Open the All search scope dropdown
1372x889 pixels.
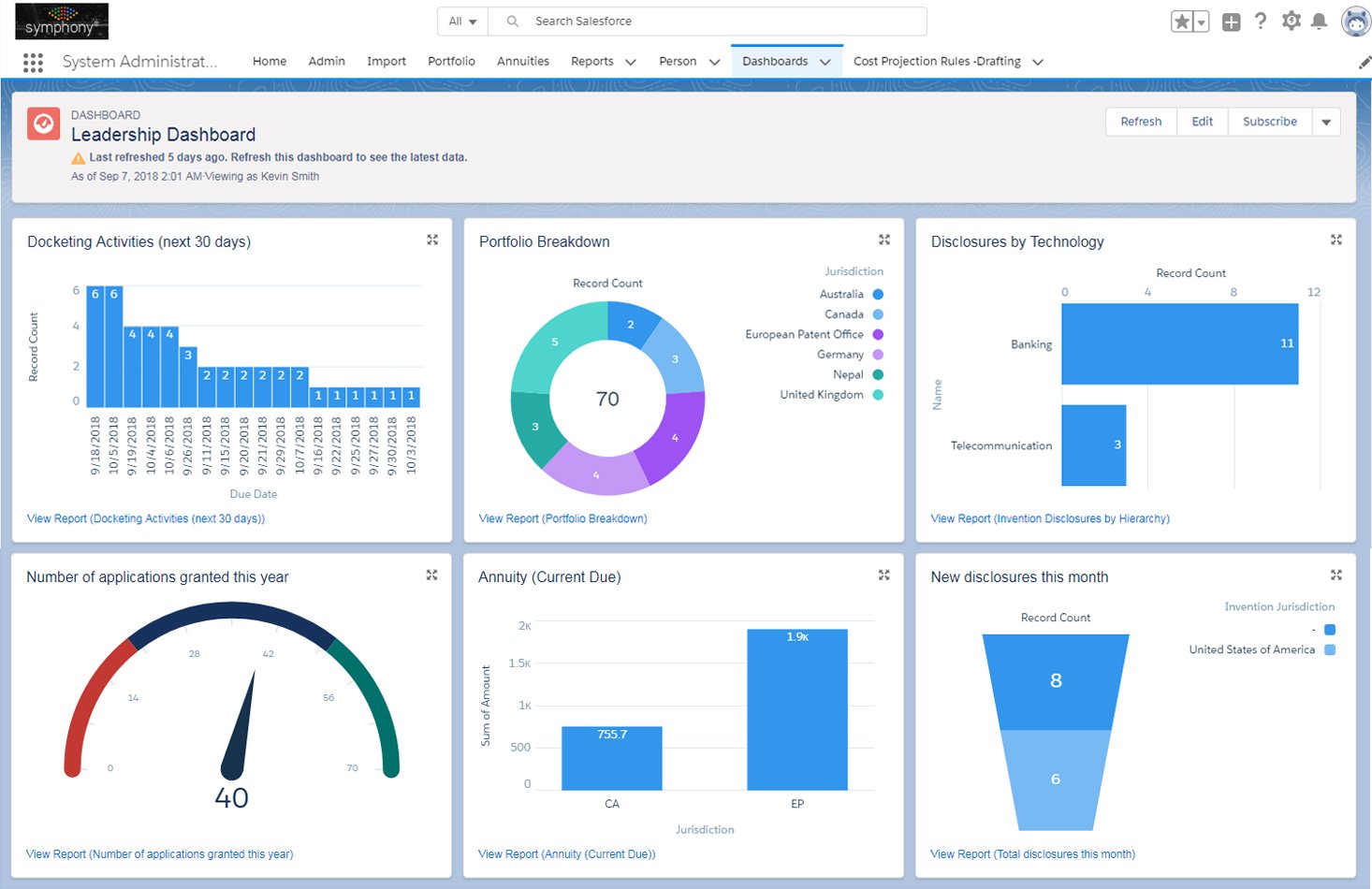pyautogui.click(x=462, y=22)
